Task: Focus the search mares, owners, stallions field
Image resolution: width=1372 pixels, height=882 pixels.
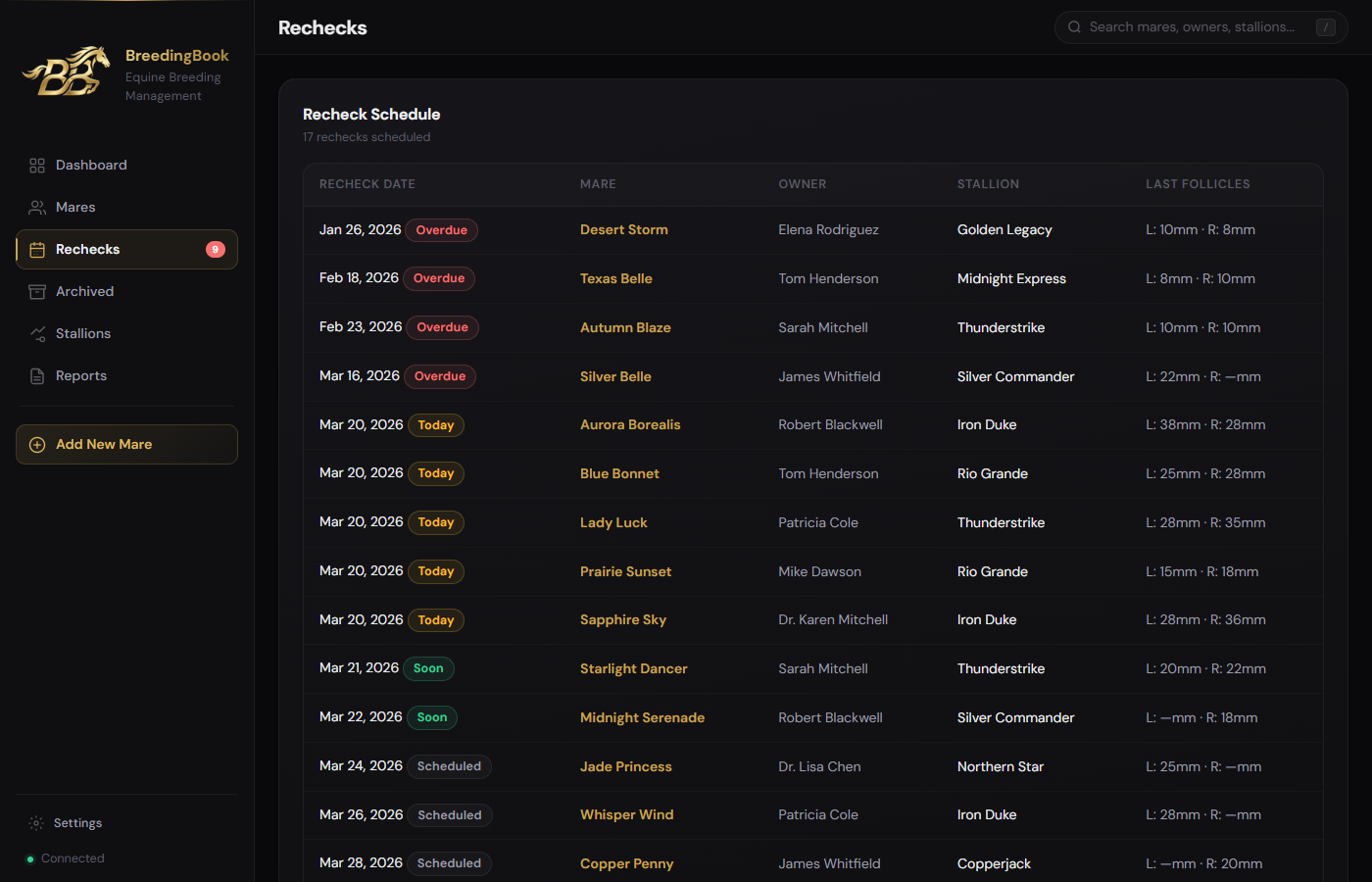Action: point(1201,27)
